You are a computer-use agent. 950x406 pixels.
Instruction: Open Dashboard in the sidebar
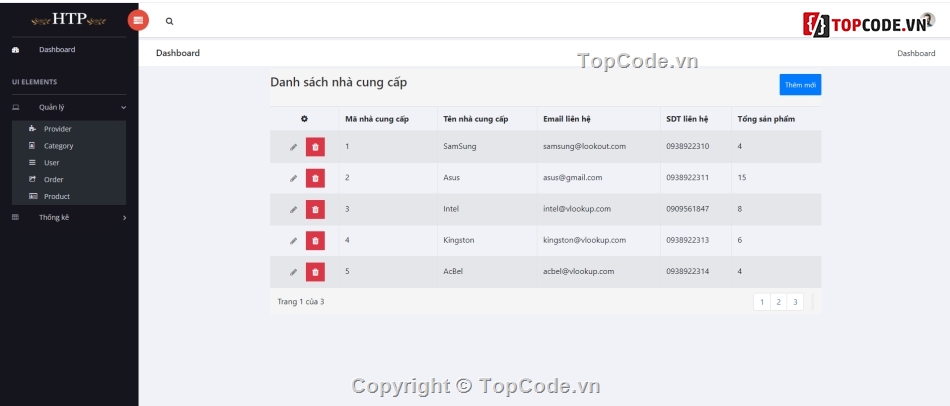pos(57,50)
